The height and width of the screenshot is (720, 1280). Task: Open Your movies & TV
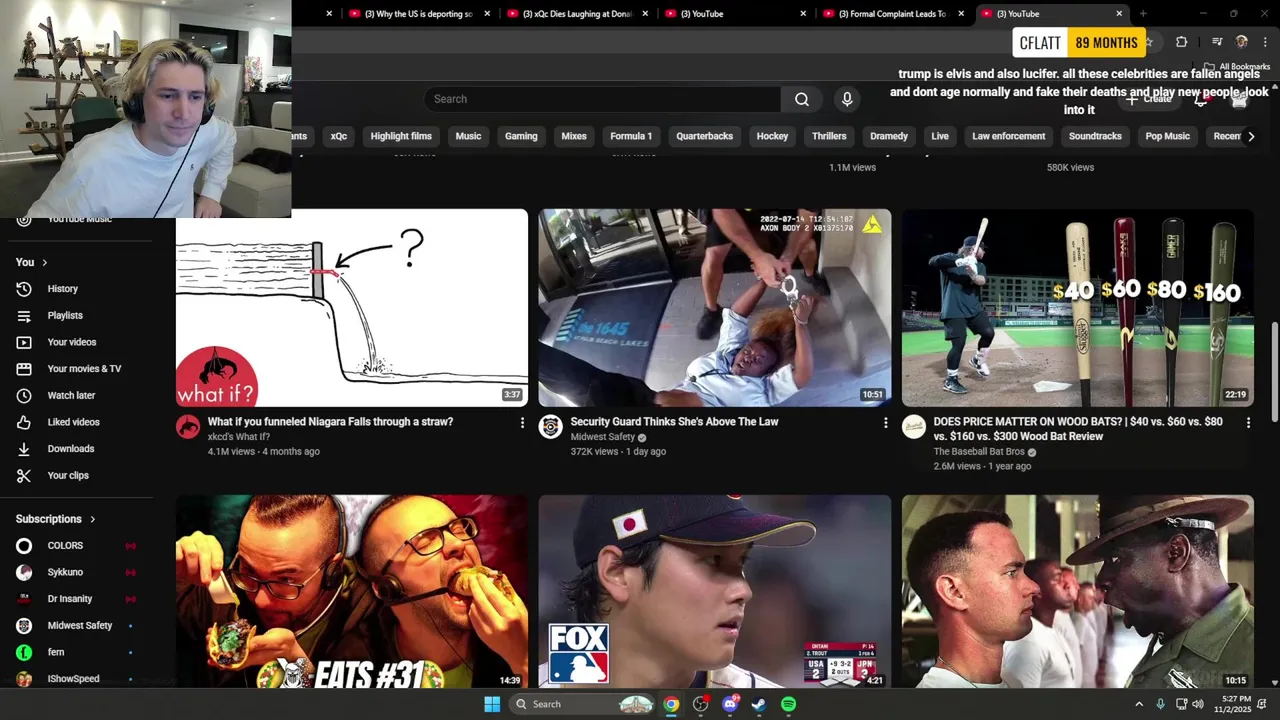click(84, 369)
